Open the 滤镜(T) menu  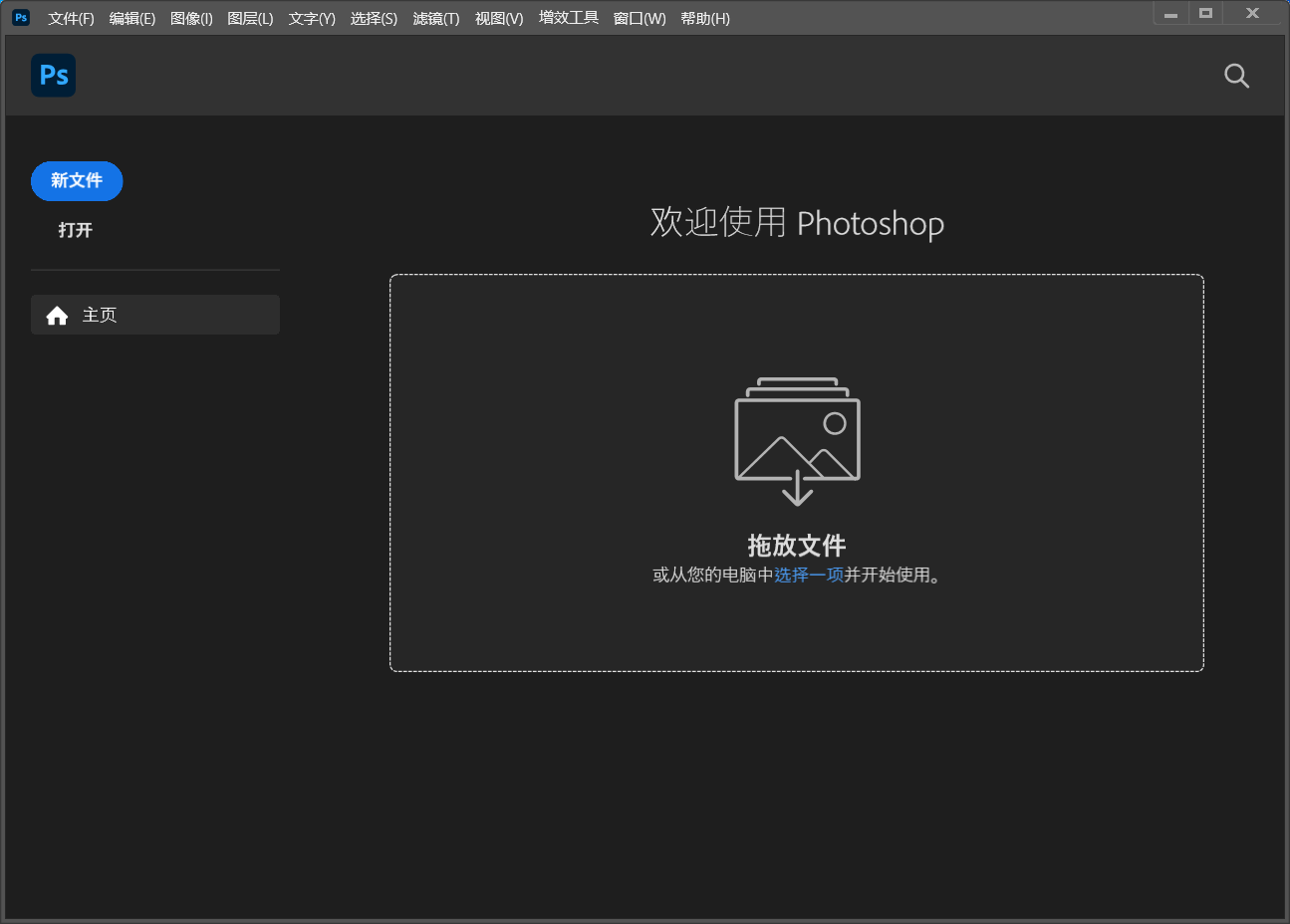click(436, 18)
